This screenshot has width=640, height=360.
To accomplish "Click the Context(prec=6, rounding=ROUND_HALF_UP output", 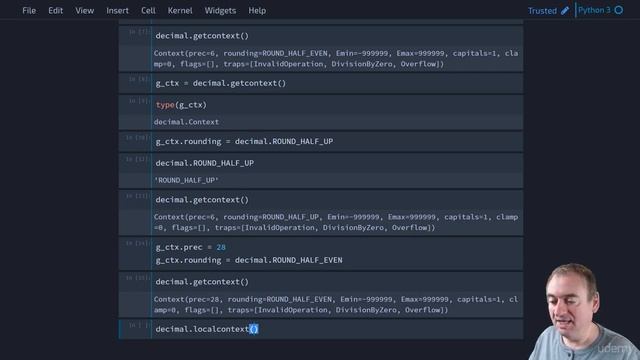I will (336, 222).
